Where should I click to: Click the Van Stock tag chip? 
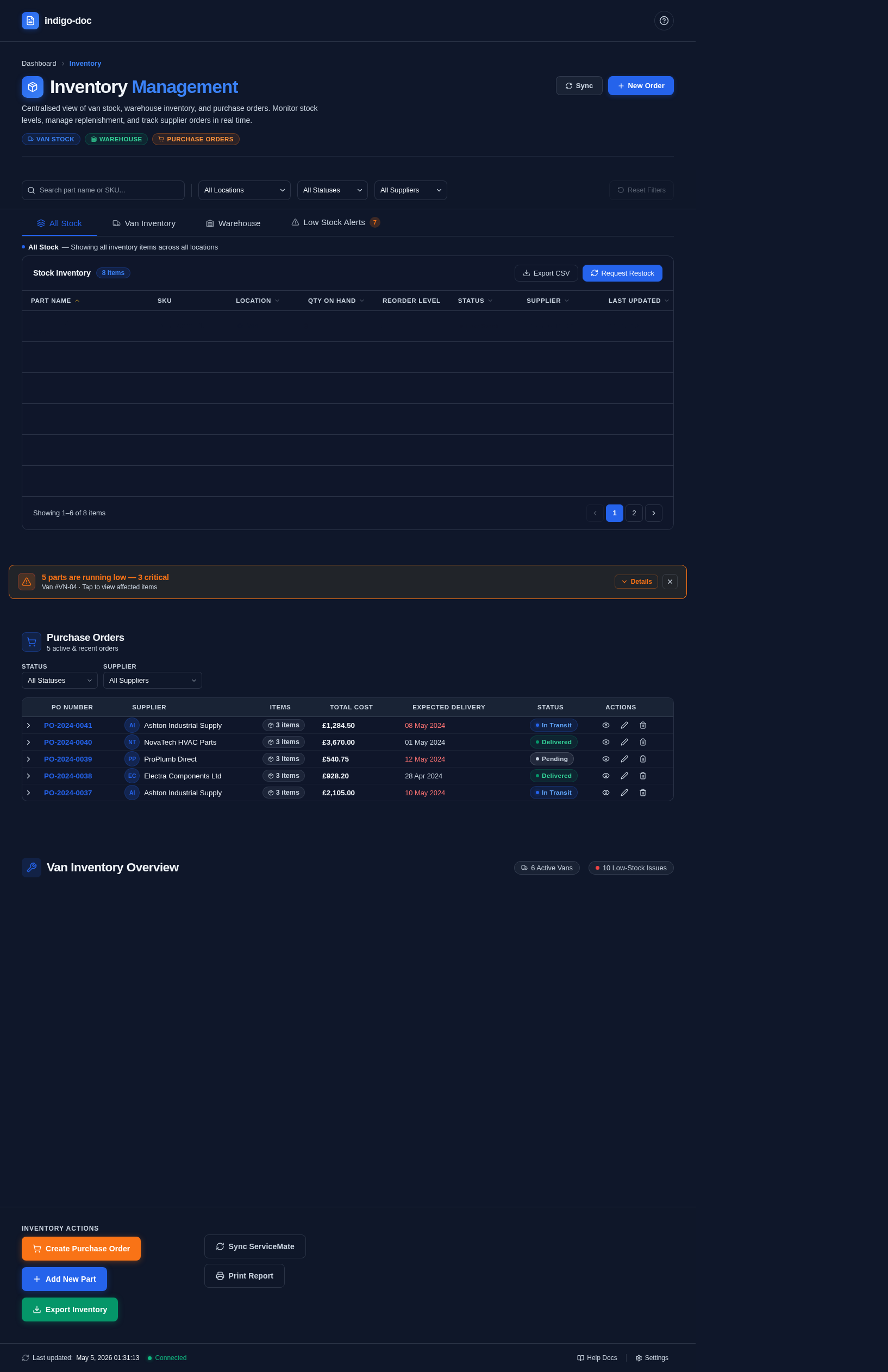pos(51,140)
